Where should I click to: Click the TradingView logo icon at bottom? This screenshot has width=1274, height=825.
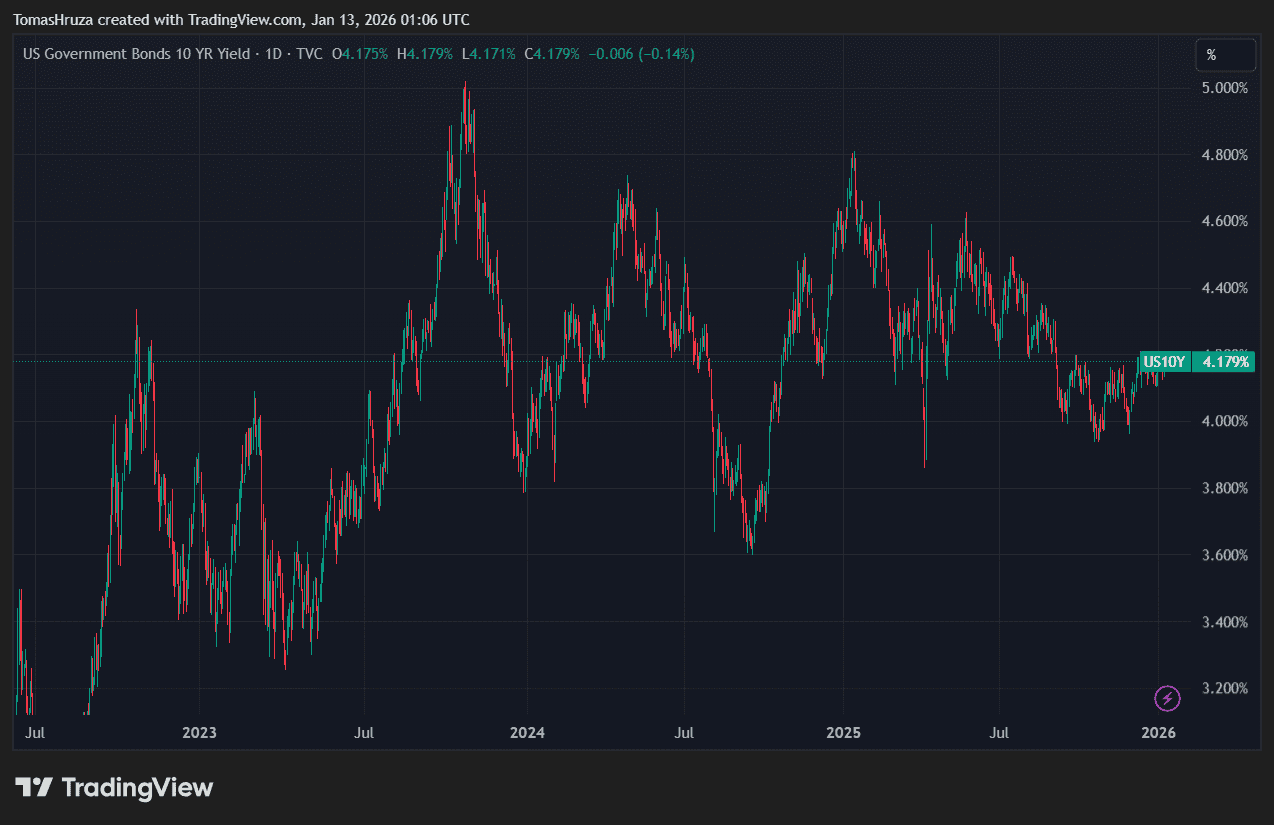tap(34, 788)
